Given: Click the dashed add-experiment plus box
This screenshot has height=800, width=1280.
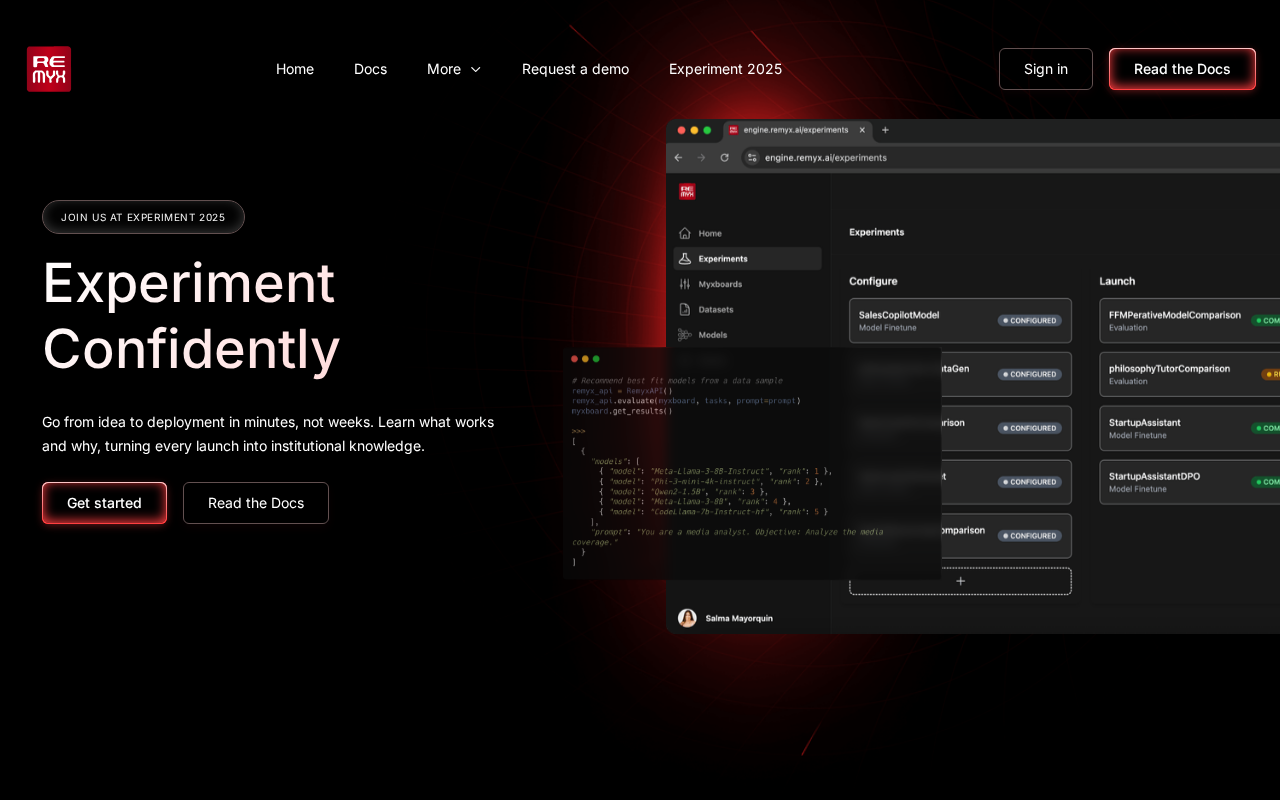Looking at the screenshot, I should [x=960, y=581].
